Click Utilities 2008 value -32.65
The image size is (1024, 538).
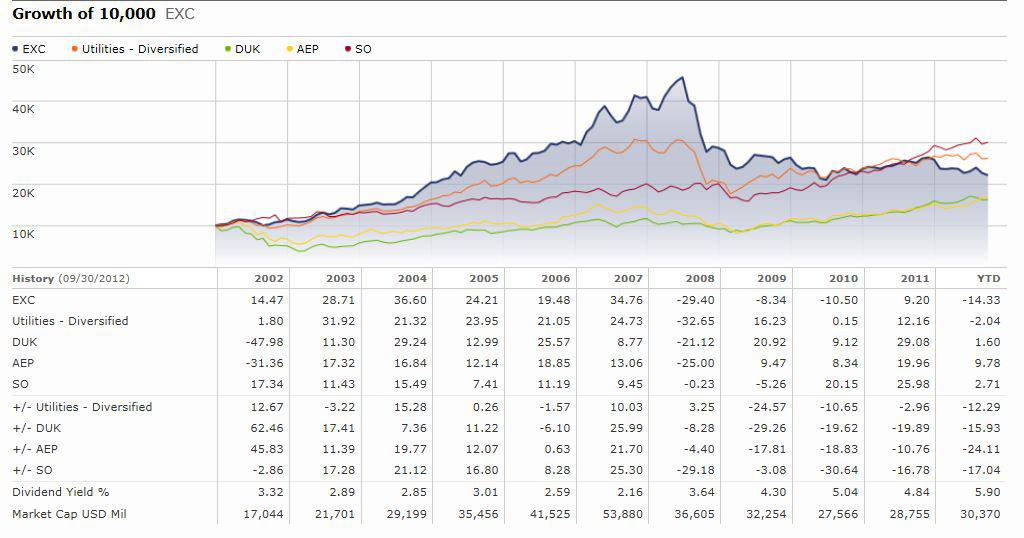coord(695,321)
